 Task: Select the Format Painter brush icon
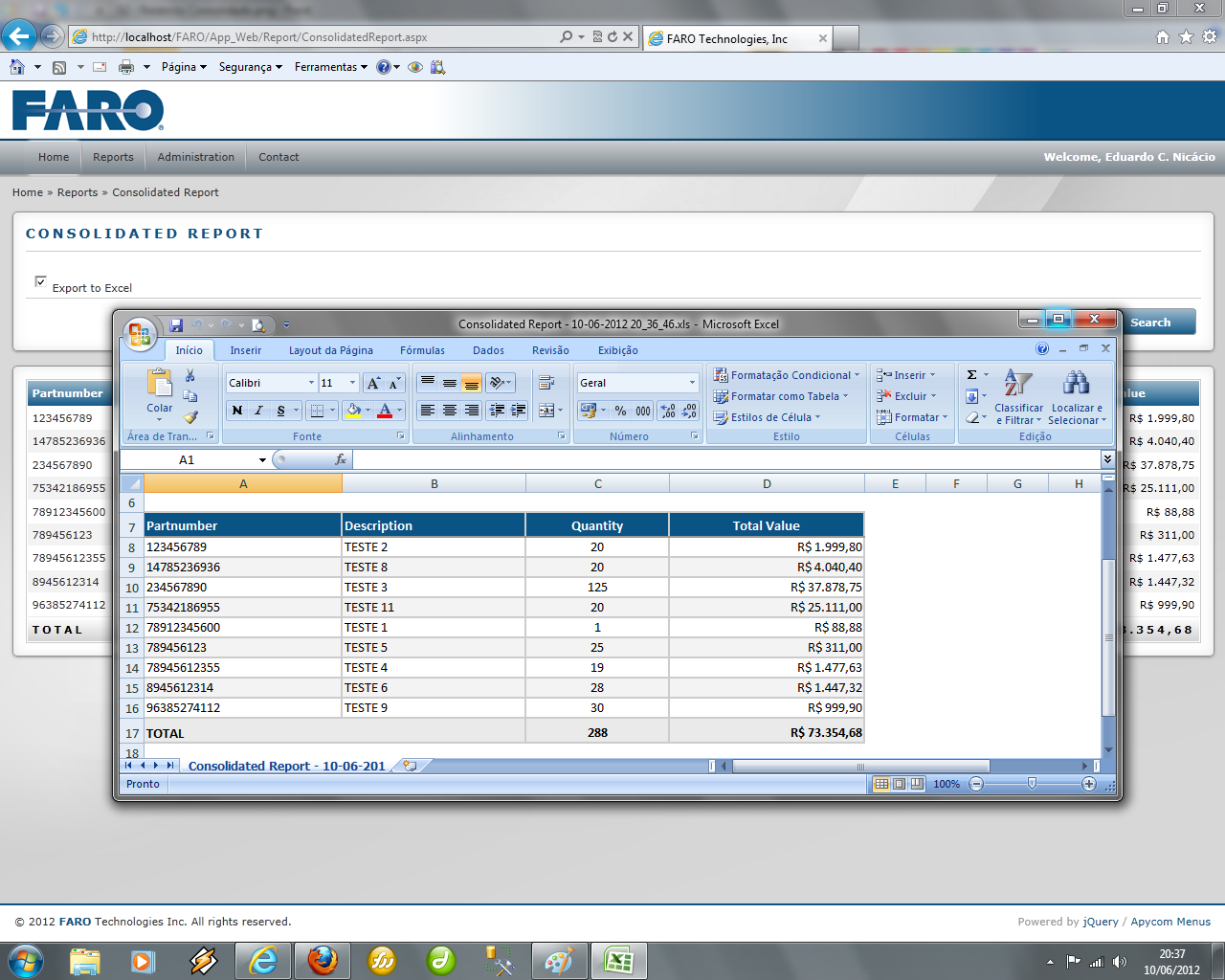coord(190,417)
